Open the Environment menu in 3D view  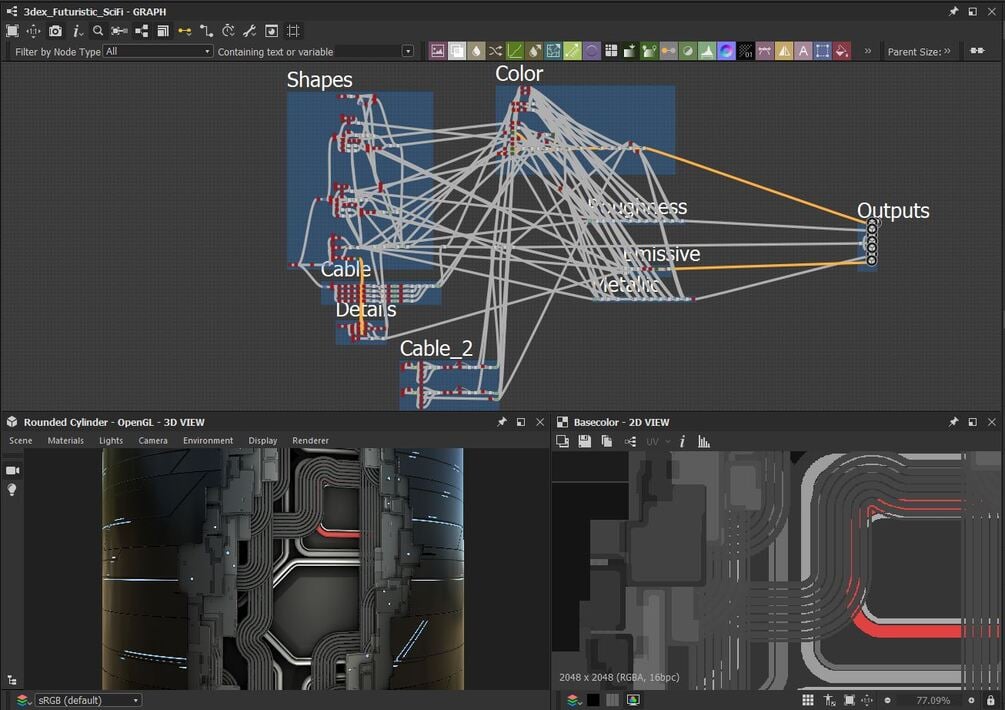click(208, 440)
